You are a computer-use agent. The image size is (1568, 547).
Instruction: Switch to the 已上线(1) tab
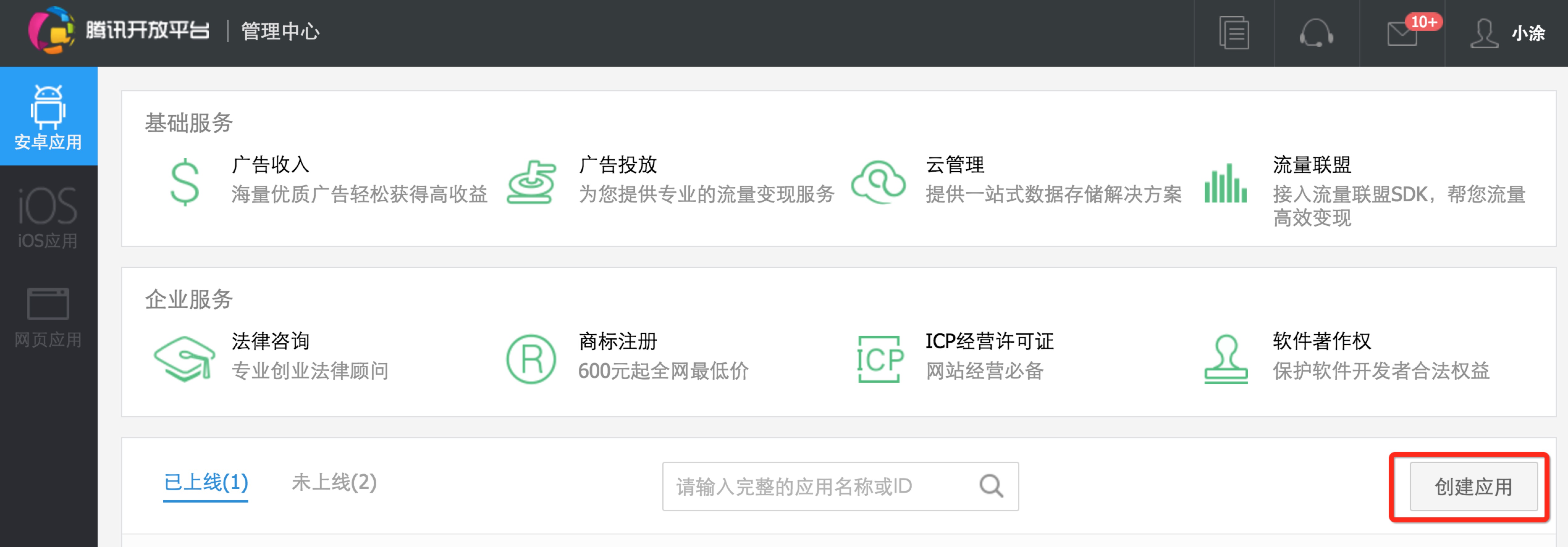206,482
